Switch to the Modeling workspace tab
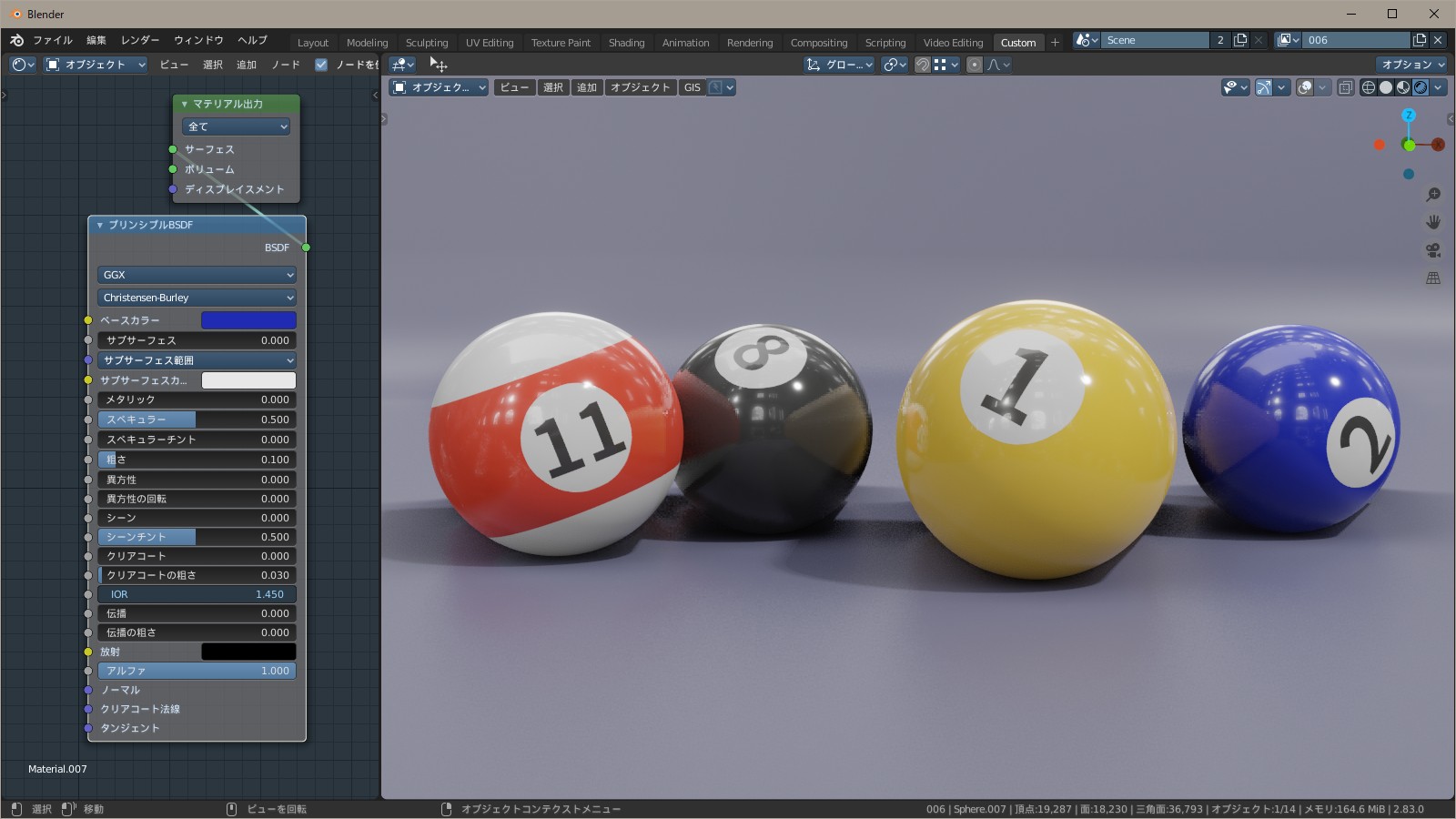Viewport: 1456px width, 819px height. [367, 43]
